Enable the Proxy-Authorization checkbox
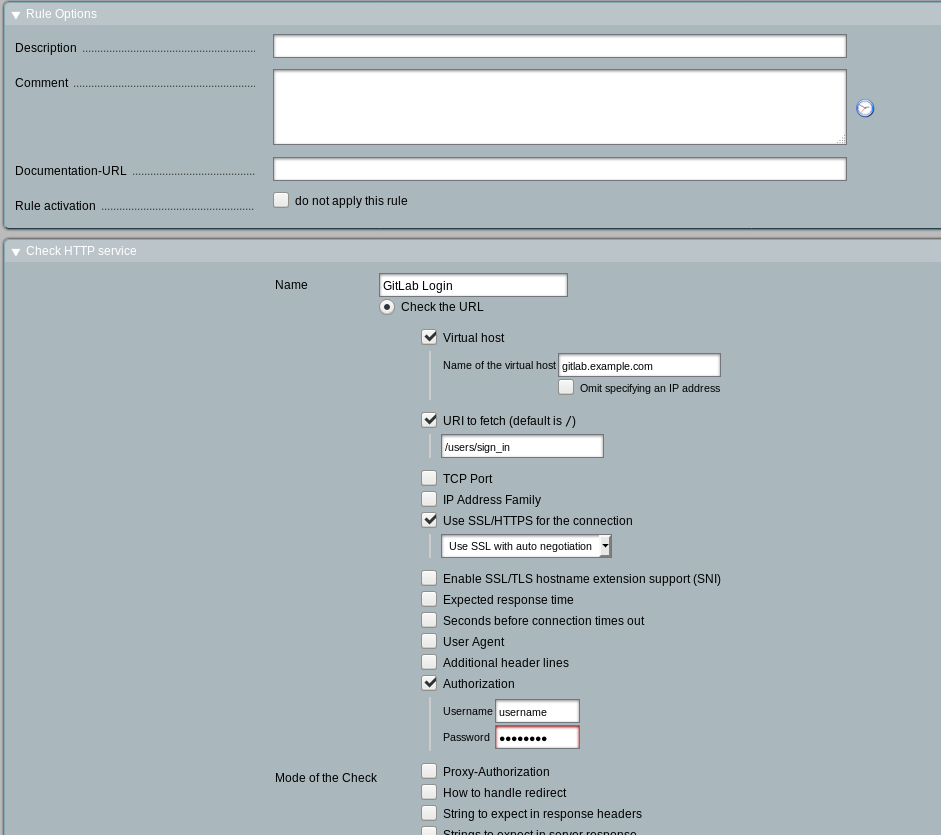 [429, 771]
